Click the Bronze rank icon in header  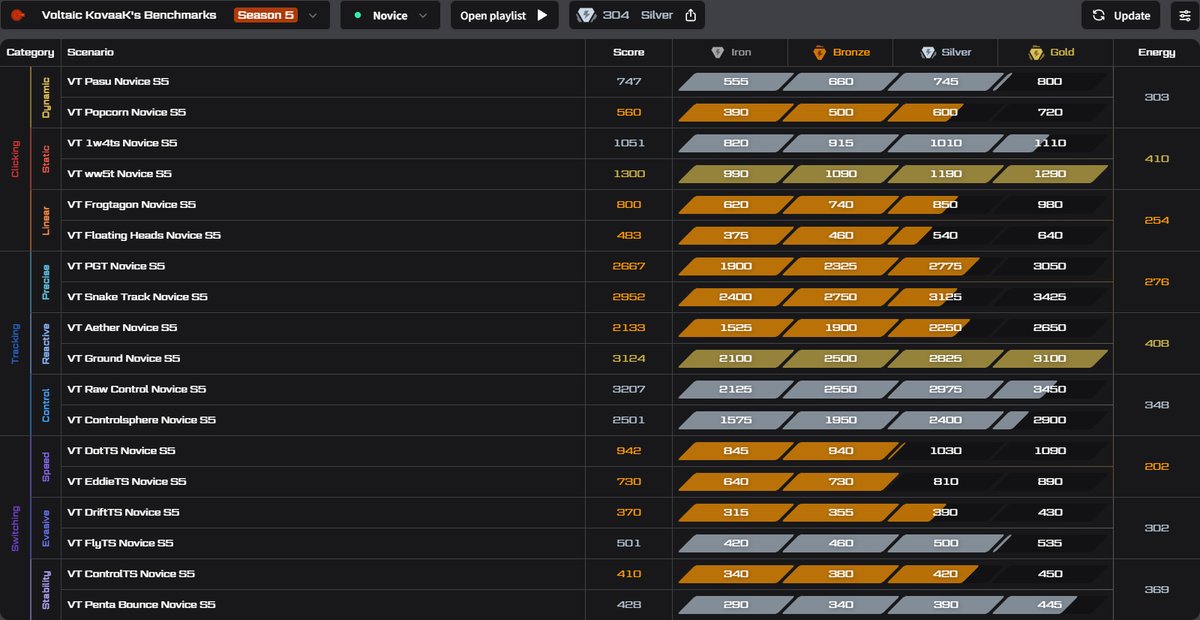tap(819, 52)
